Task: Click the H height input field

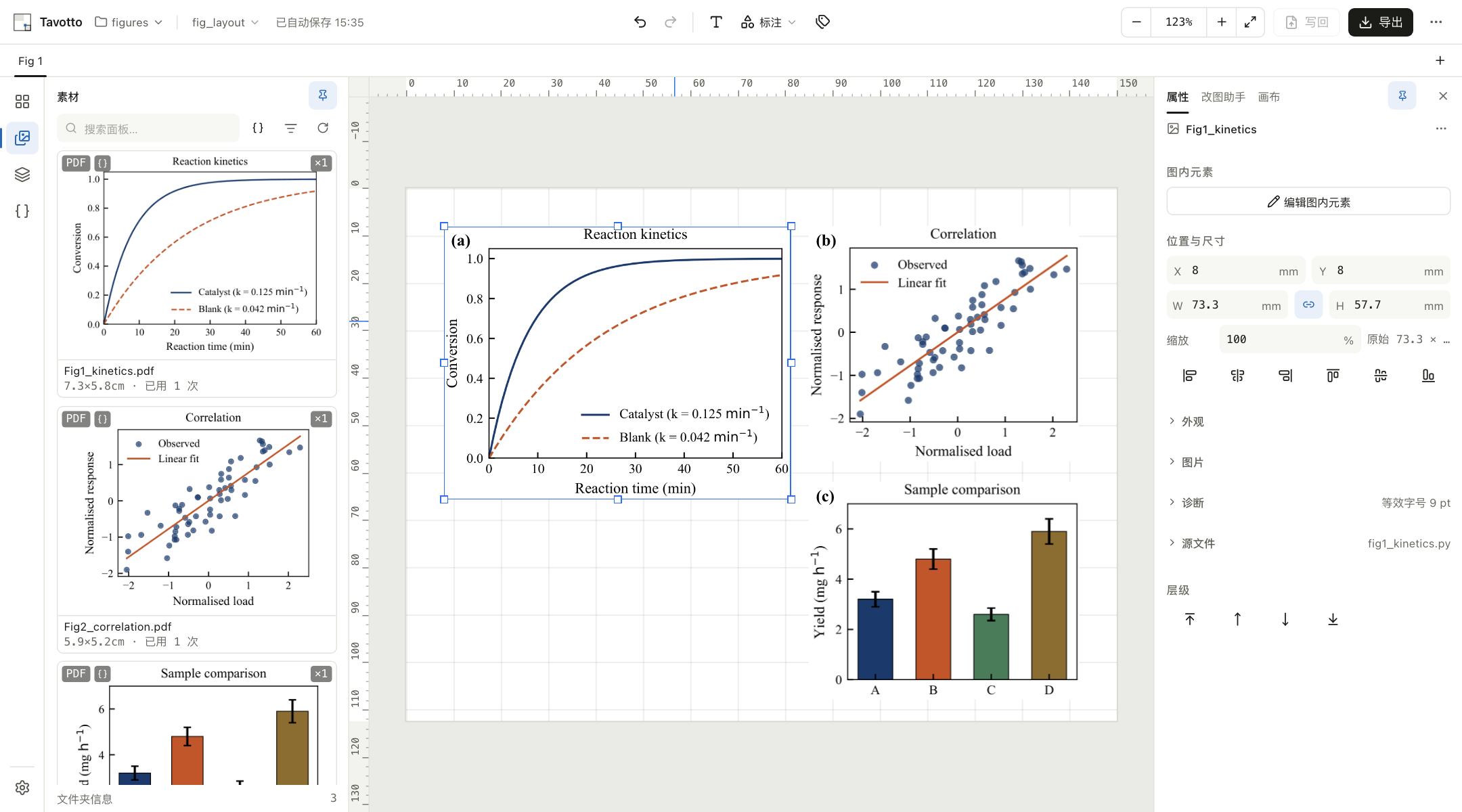Action: [1390, 305]
